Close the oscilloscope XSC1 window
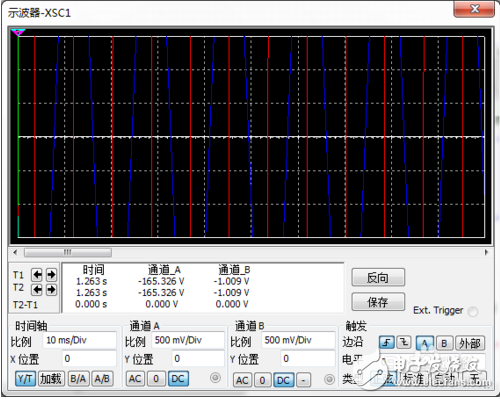This screenshot has height=399, width=500. (474, 9)
